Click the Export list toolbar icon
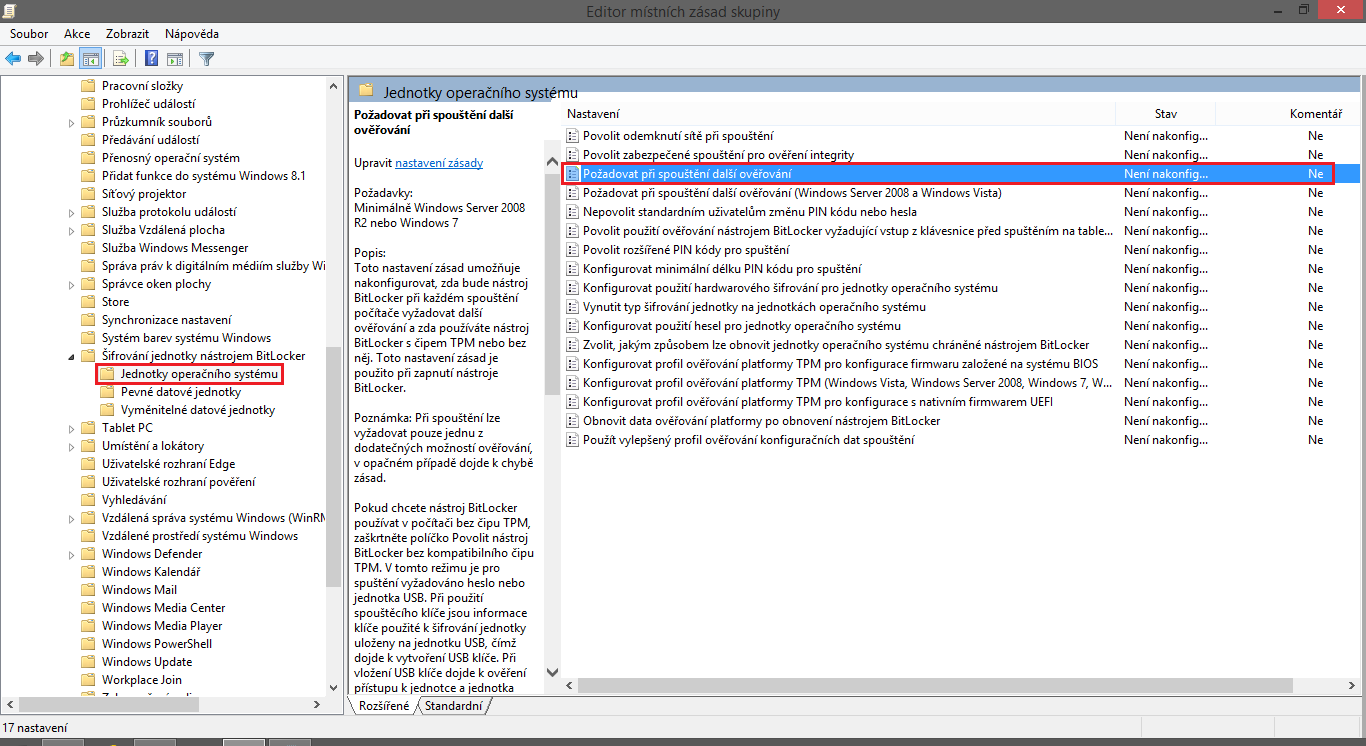This screenshot has height=746, width=1366. (119, 58)
